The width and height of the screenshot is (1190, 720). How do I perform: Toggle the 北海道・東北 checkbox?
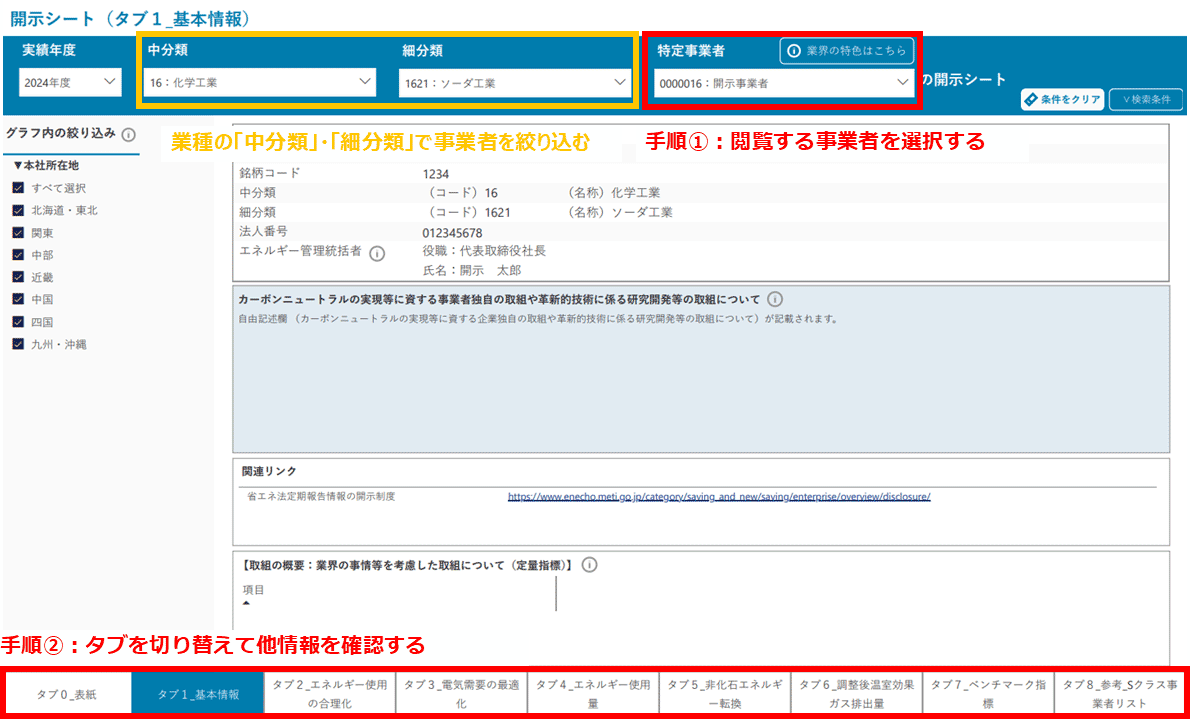tap(18, 211)
